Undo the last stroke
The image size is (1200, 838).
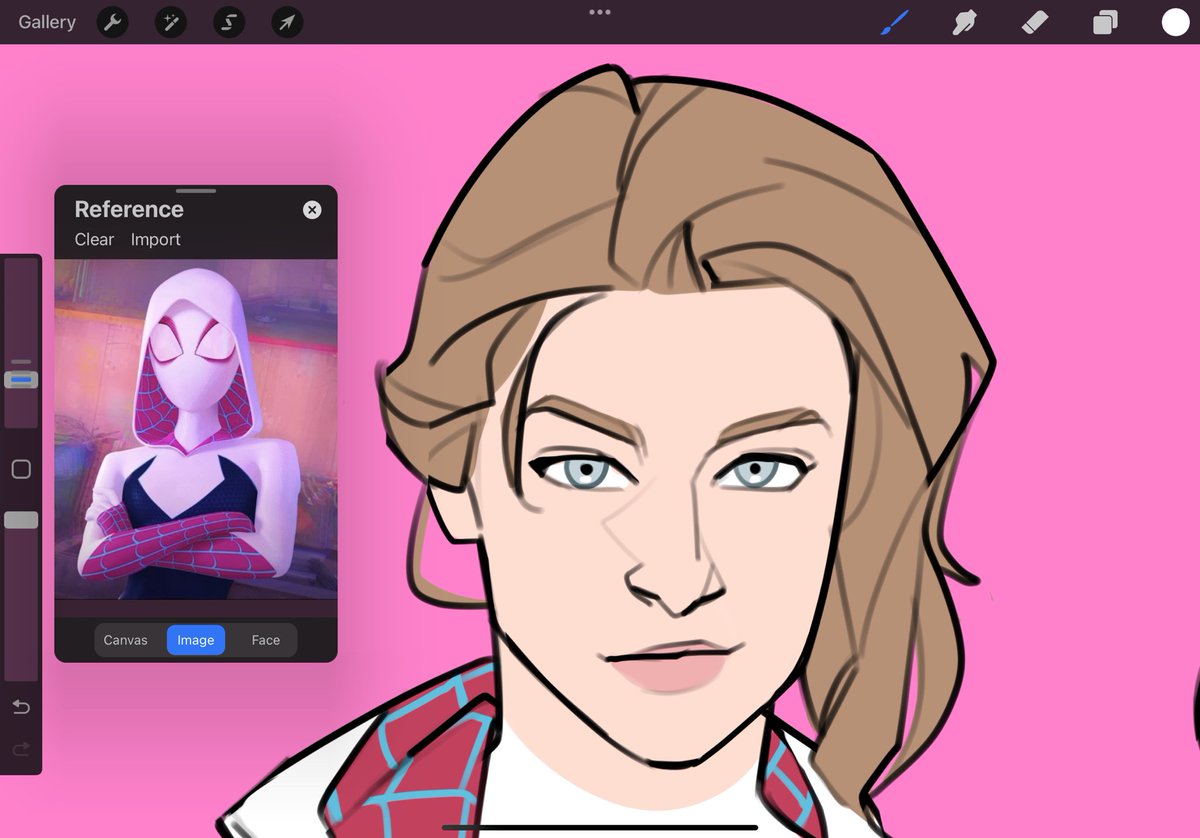tap(21, 707)
